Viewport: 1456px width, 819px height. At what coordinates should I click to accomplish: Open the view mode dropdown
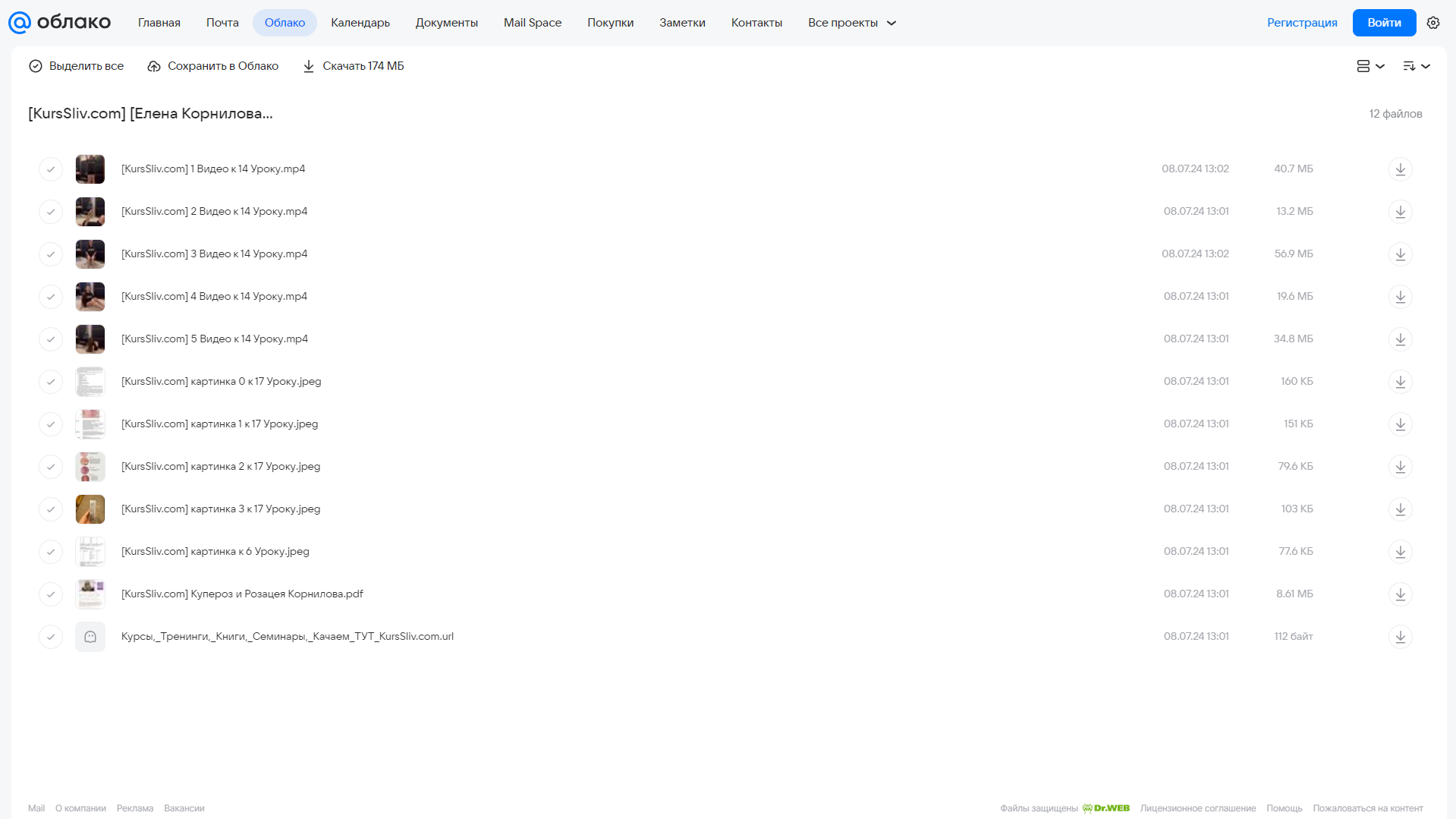point(1370,66)
